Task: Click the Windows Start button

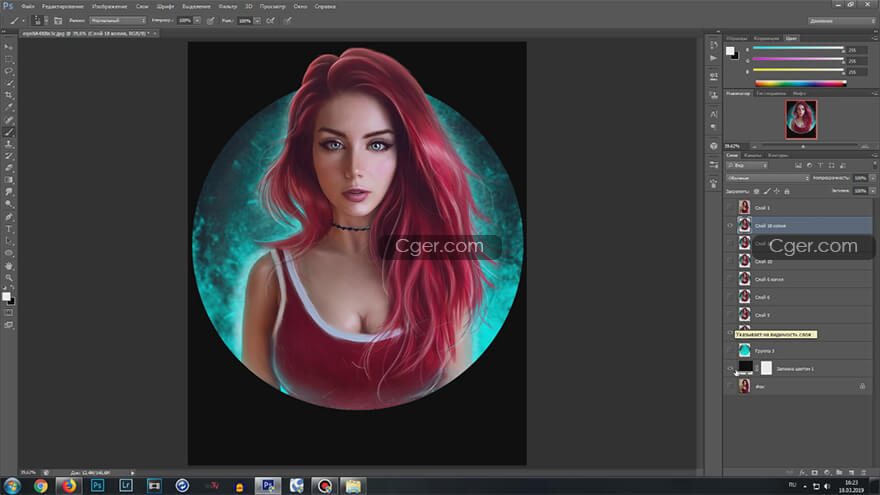Action: click(x=12, y=485)
